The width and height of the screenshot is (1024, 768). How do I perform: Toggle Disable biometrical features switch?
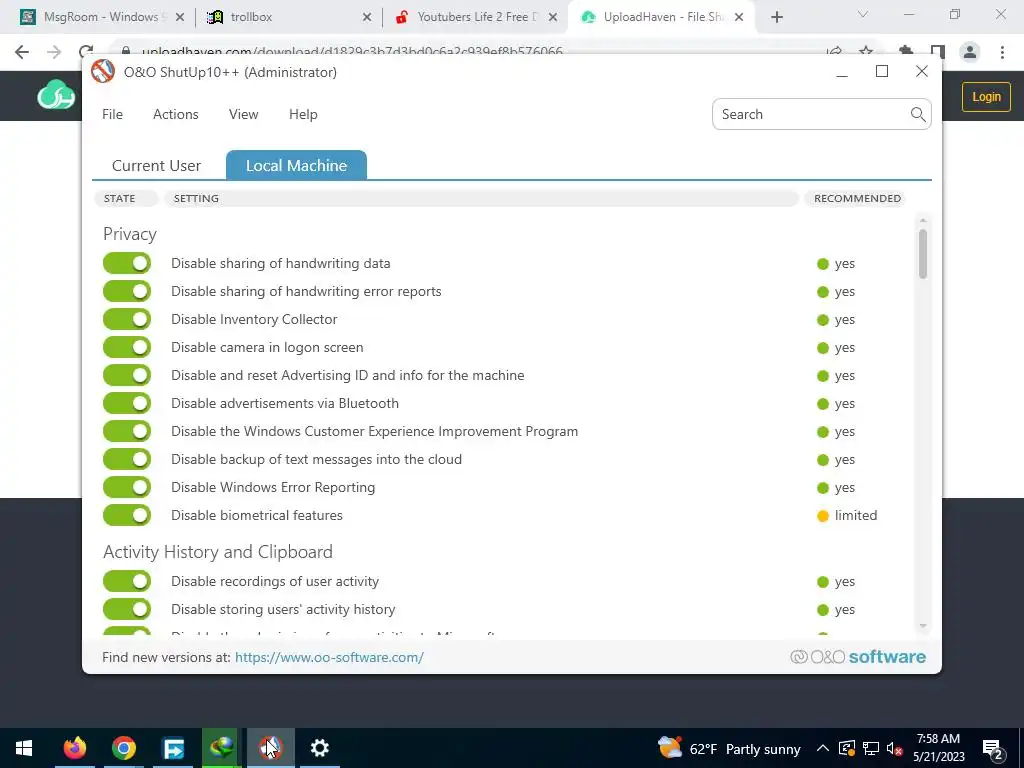127,515
